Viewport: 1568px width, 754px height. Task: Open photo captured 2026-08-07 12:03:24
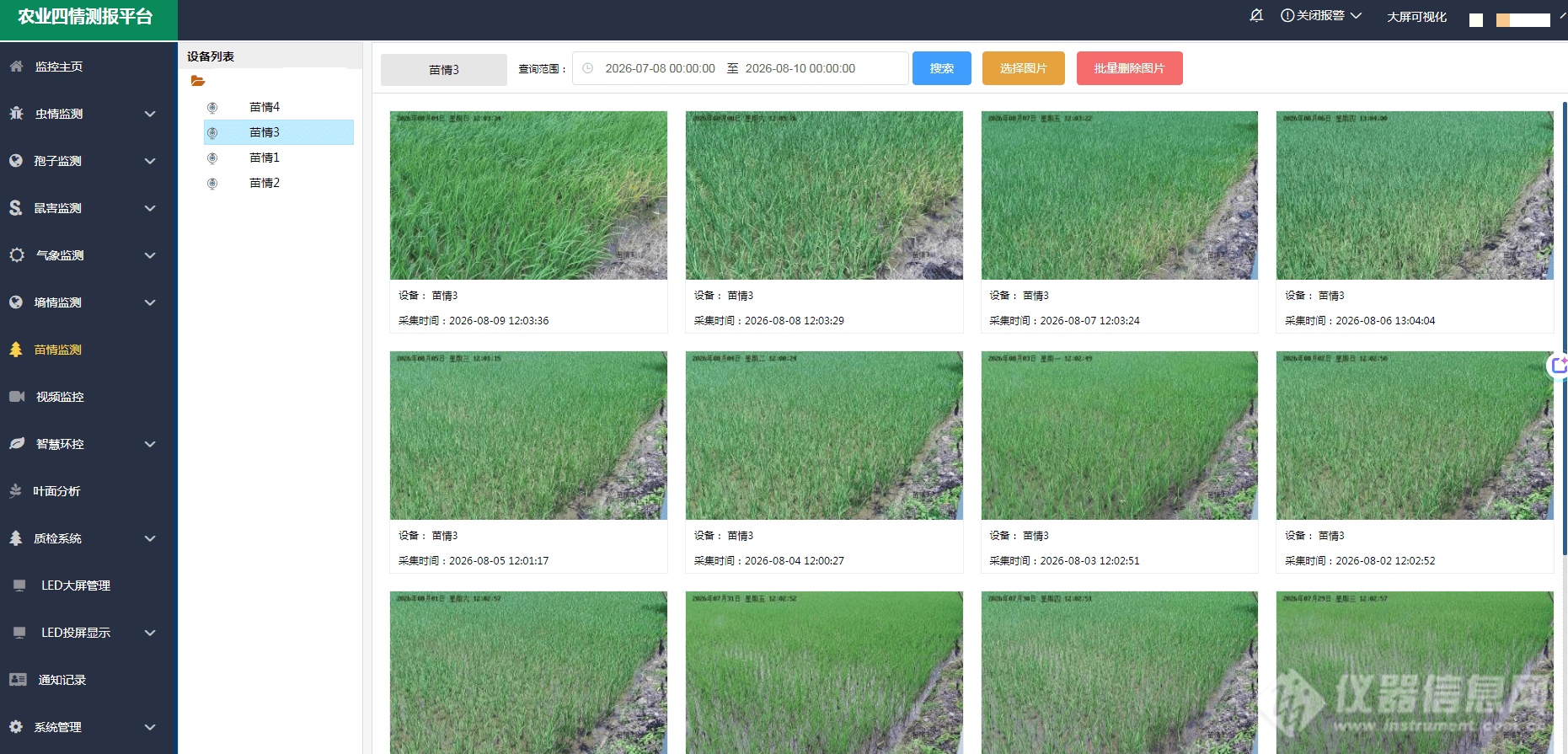tap(1120, 195)
